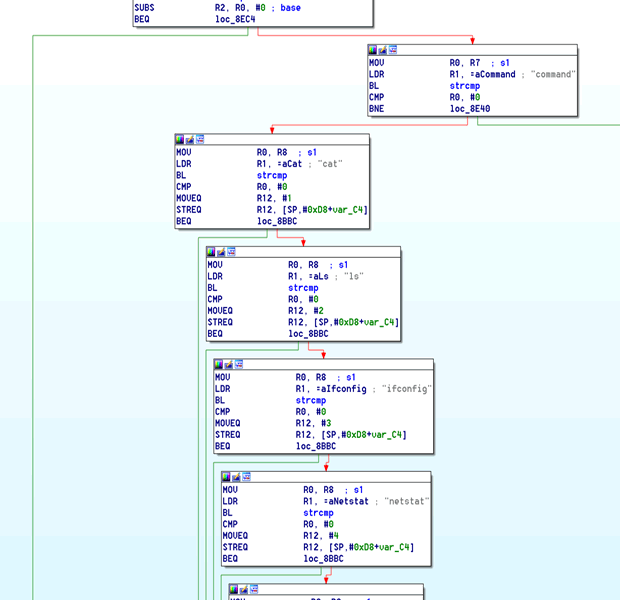
Task: Select the loc_8EC4 label after BEQ
Action: pos(234,19)
